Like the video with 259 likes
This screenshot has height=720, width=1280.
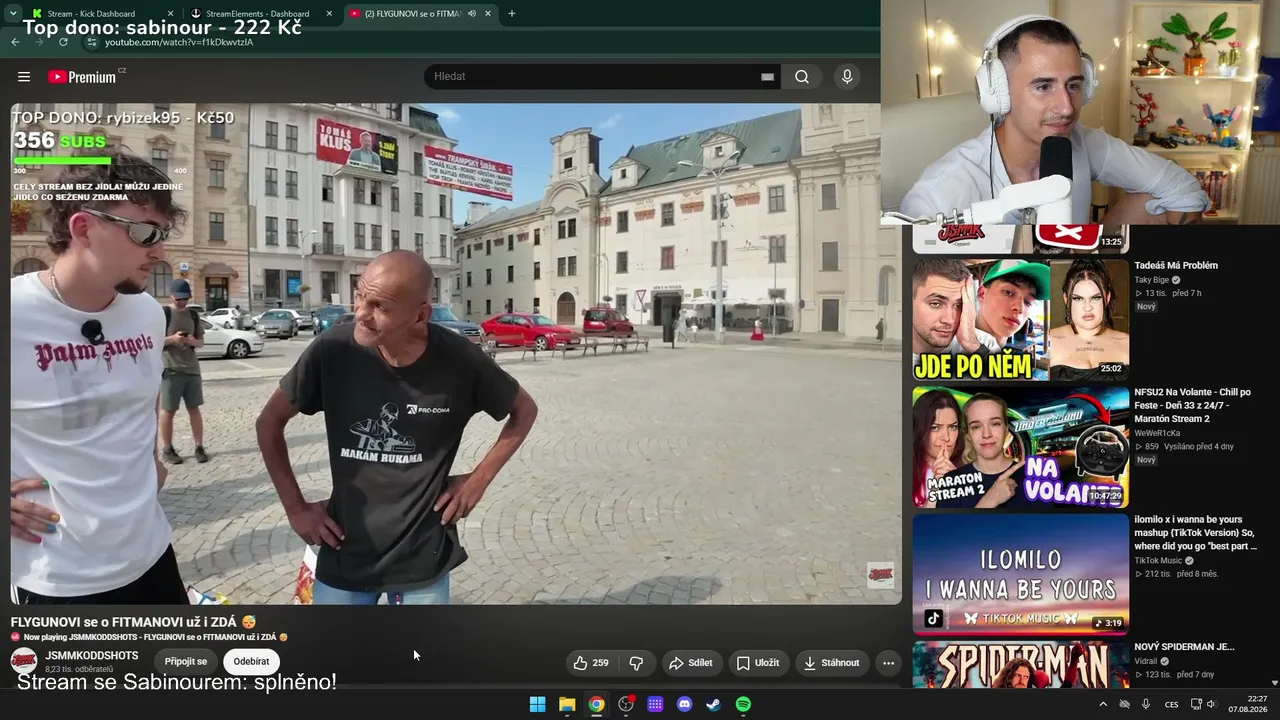pos(590,663)
